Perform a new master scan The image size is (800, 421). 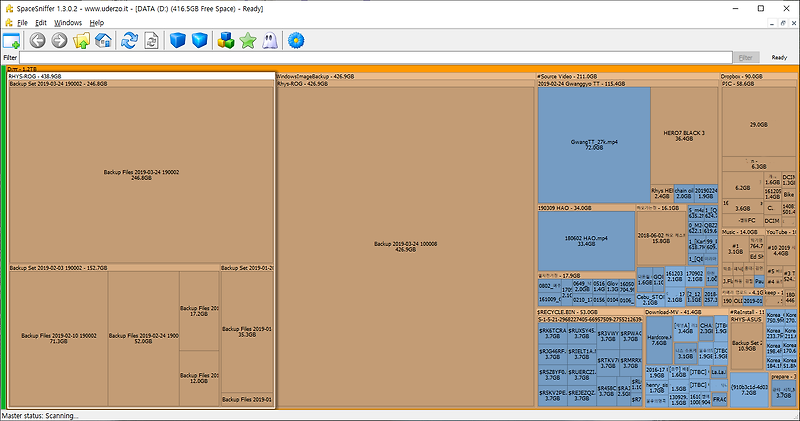[130, 40]
